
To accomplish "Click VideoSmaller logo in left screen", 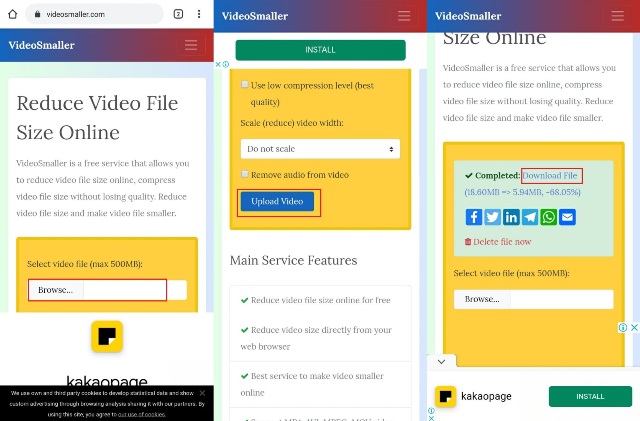I will coord(42,45).
